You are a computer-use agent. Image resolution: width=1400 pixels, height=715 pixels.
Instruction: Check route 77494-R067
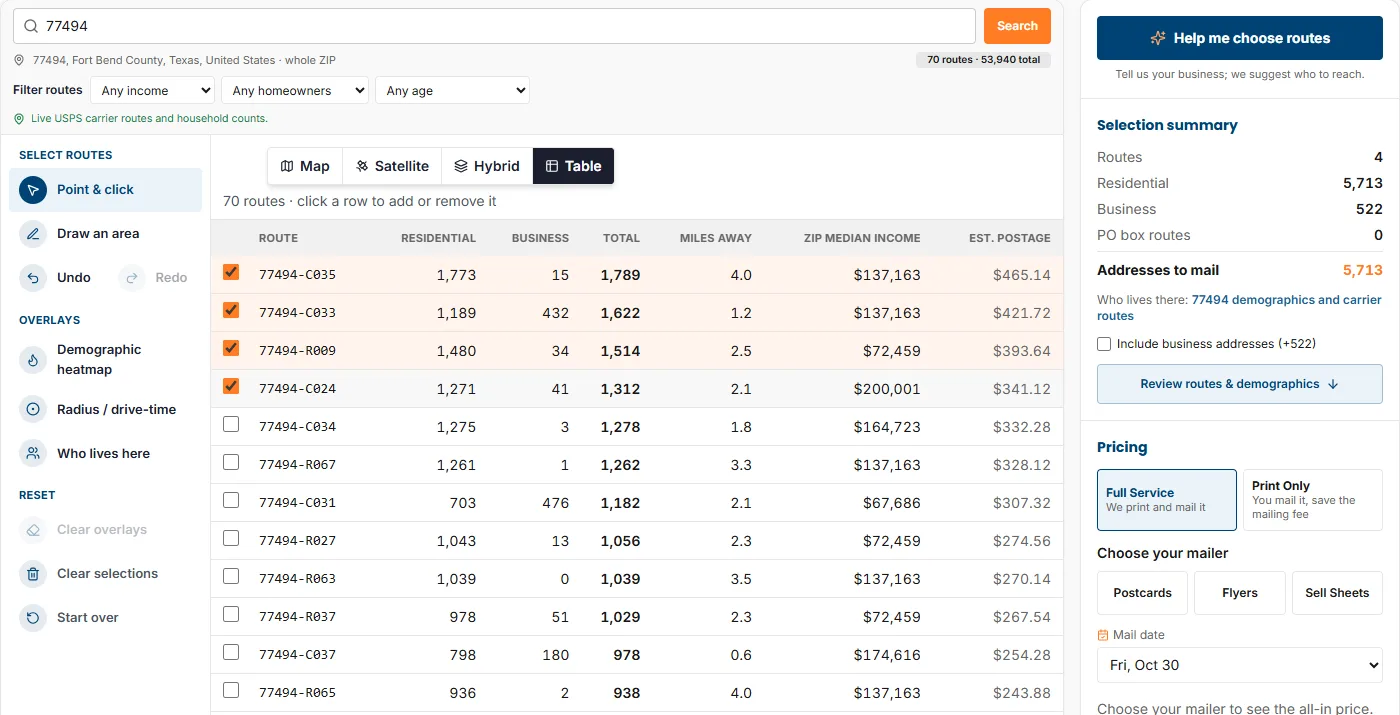(x=231, y=462)
